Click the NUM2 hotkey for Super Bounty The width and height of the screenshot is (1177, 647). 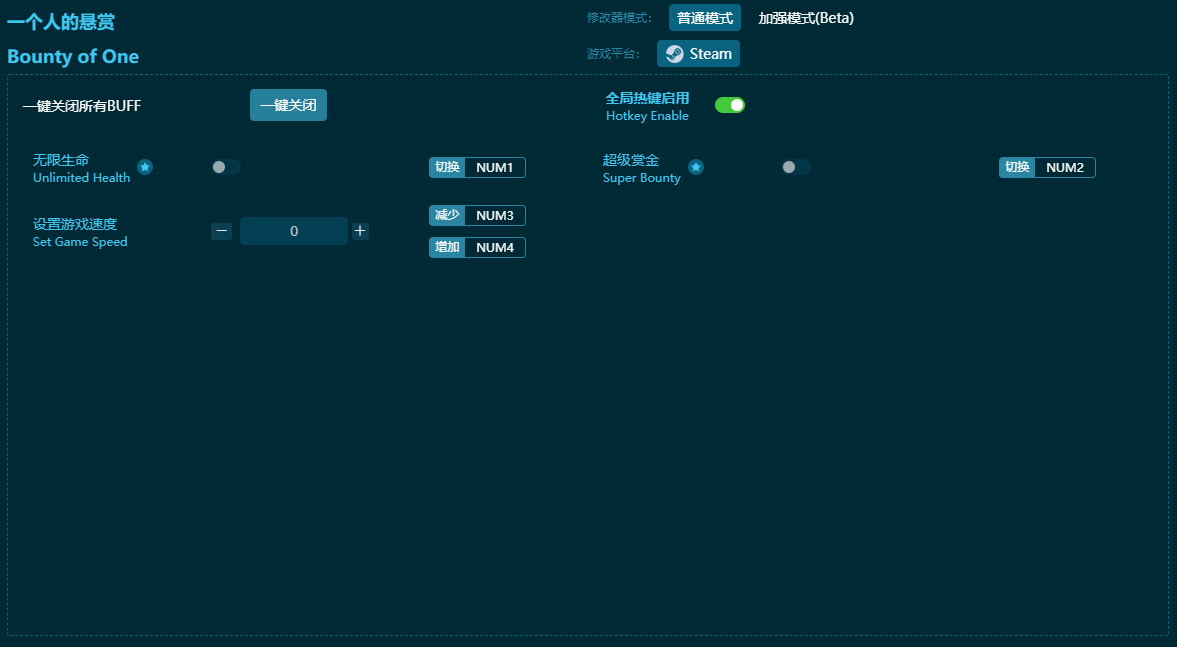(x=1064, y=168)
